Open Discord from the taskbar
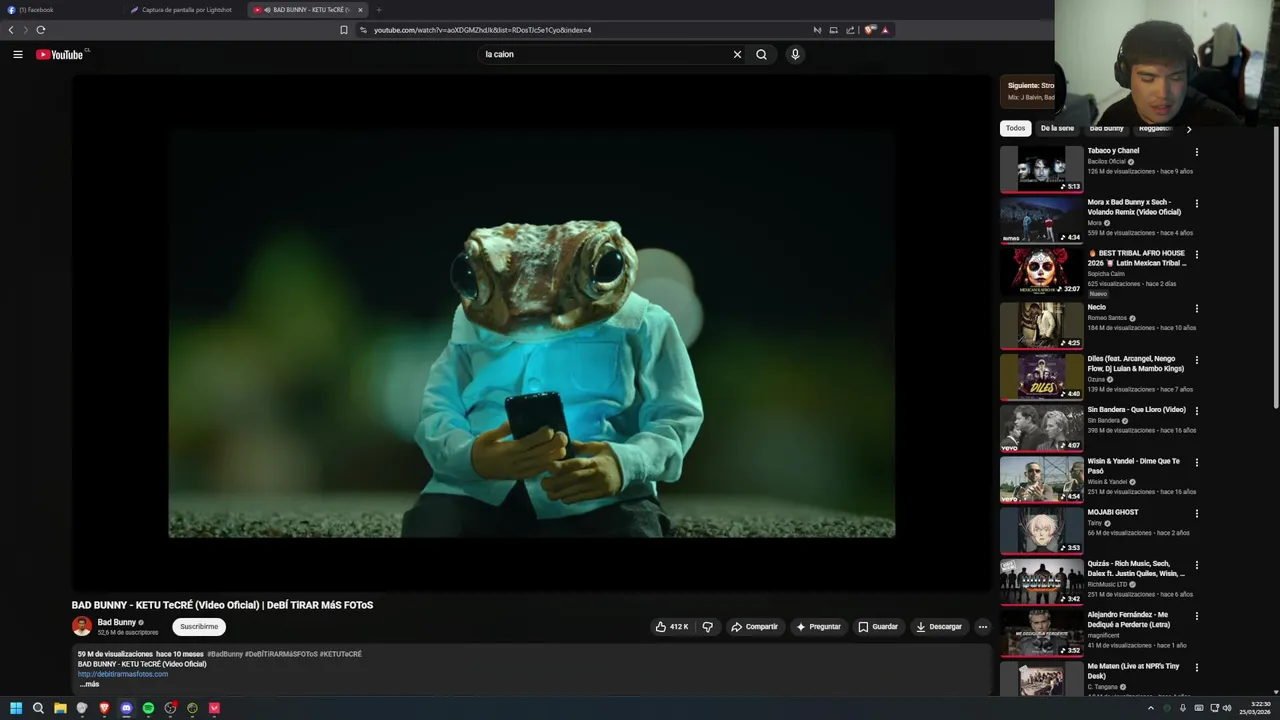1280x720 pixels. point(126,708)
